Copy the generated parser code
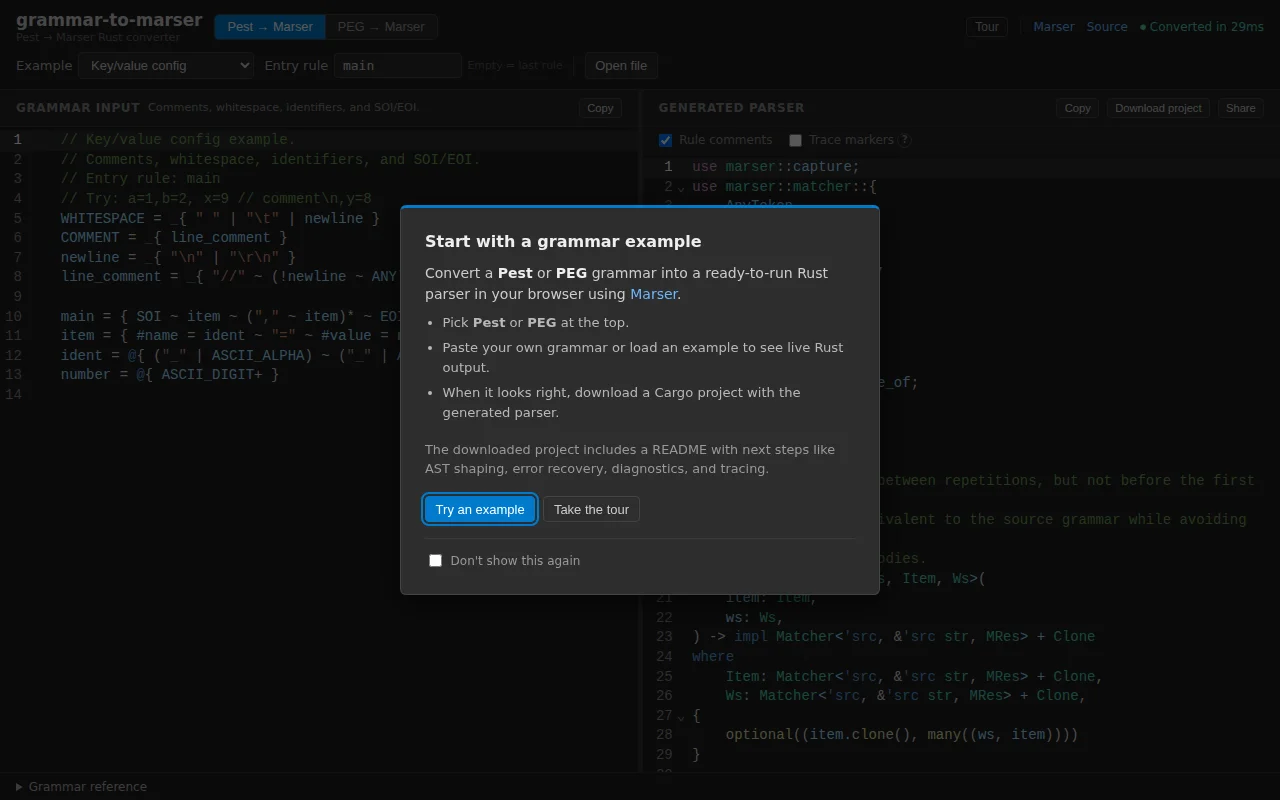Screen dimensions: 1280x800 (x=1077, y=108)
